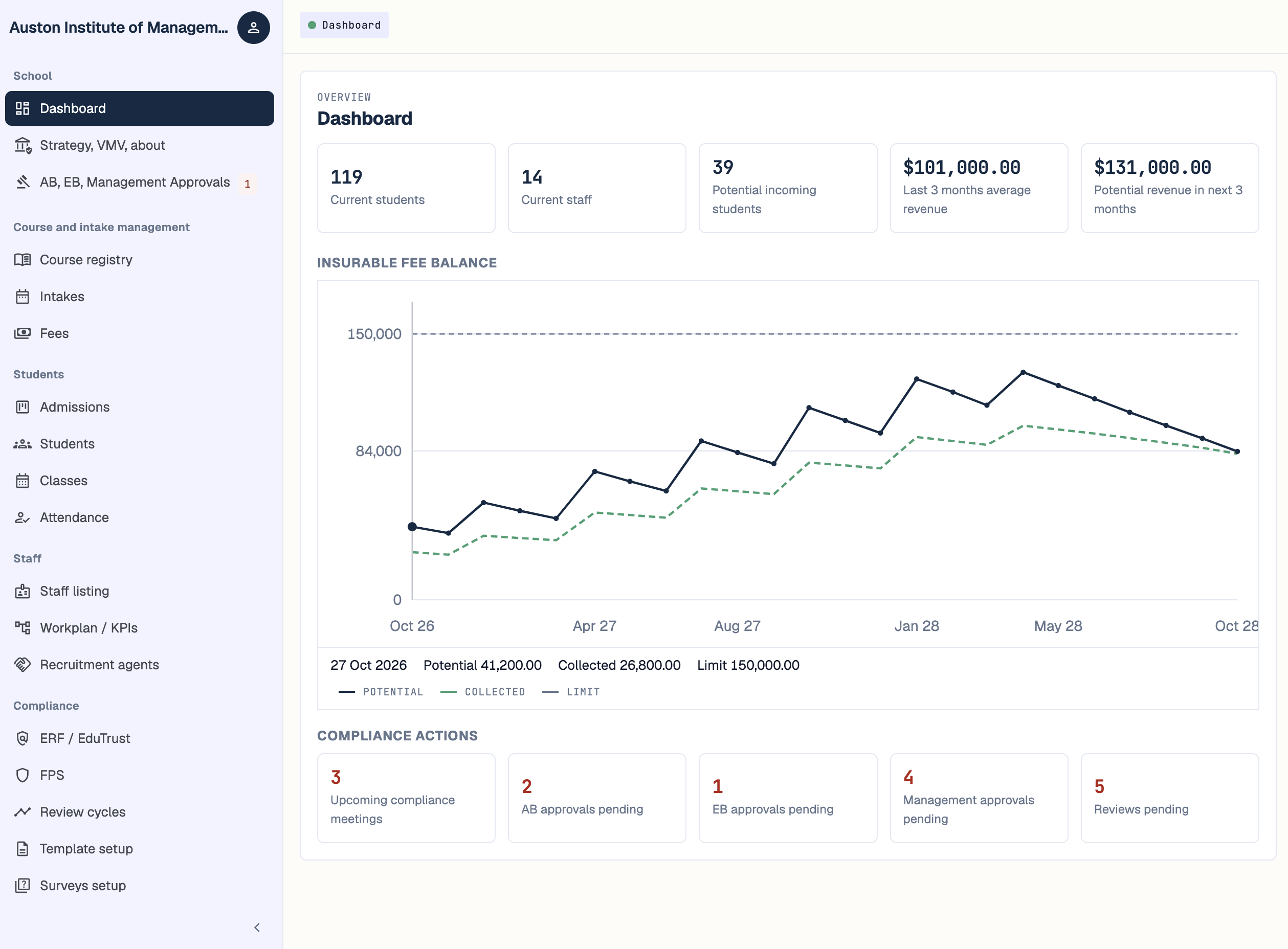
Task: Click the Intakes calendar icon
Action: click(23, 297)
